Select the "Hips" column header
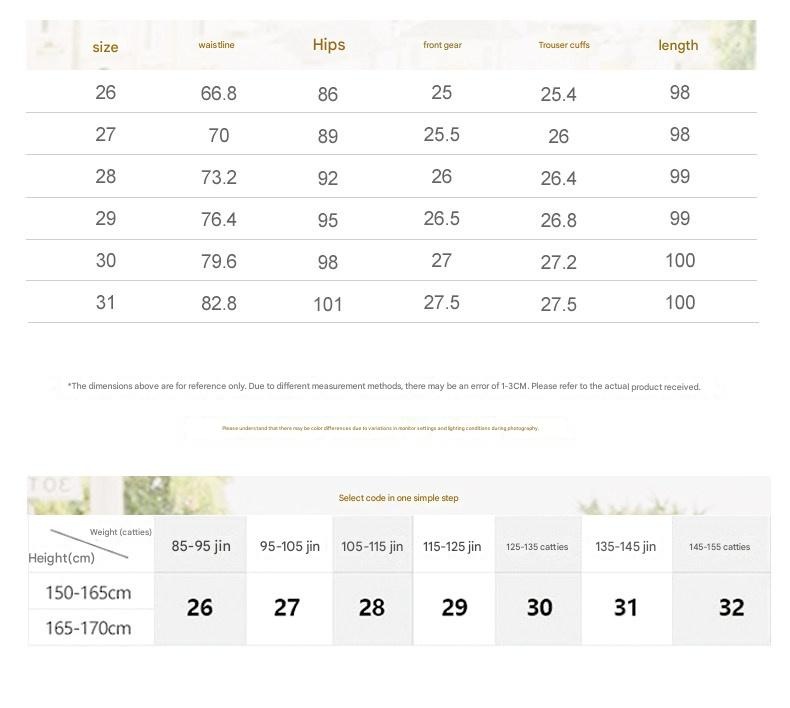The height and width of the screenshot is (708, 790). coord(328,45)
